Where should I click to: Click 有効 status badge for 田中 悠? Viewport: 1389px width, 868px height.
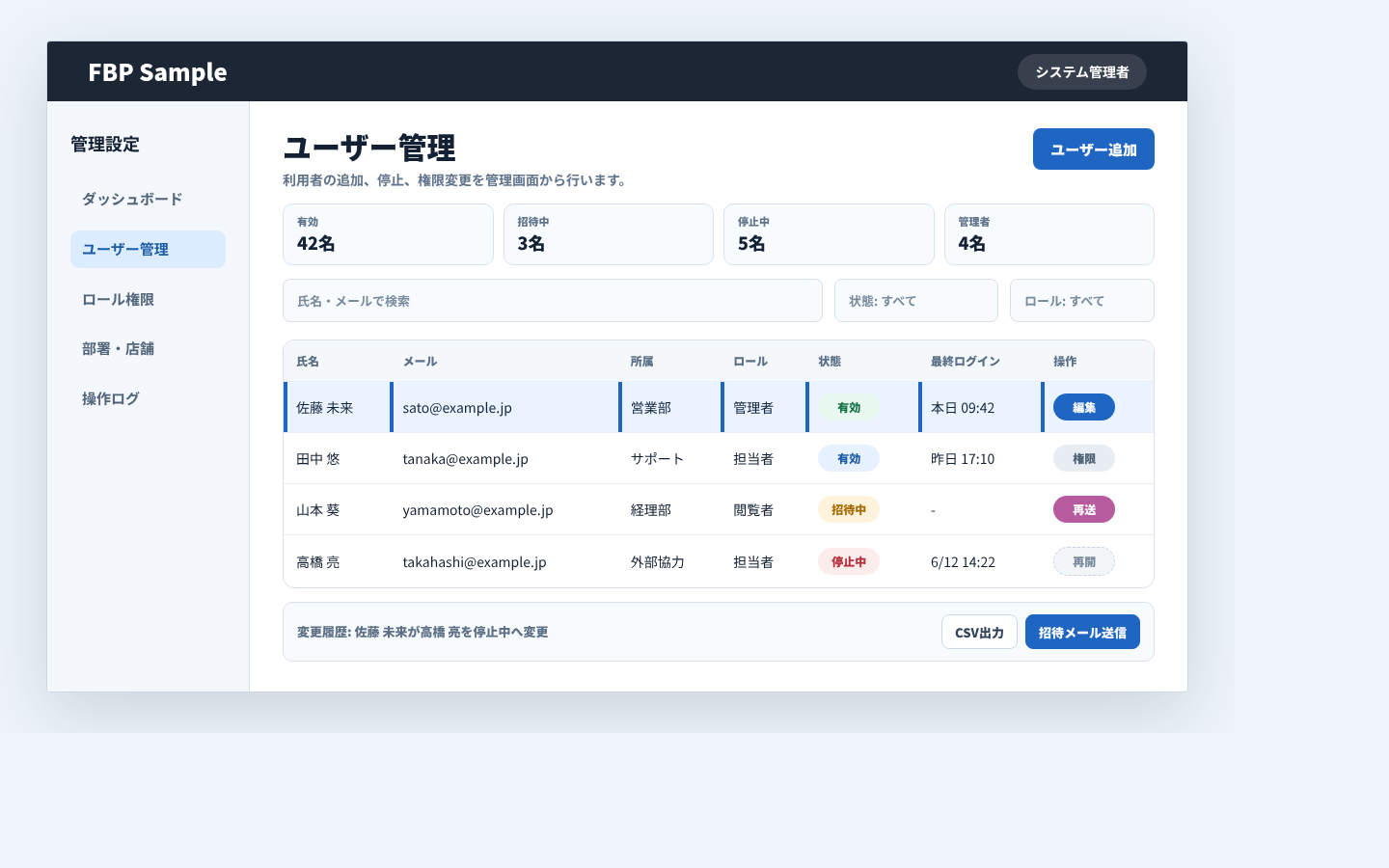849,459
